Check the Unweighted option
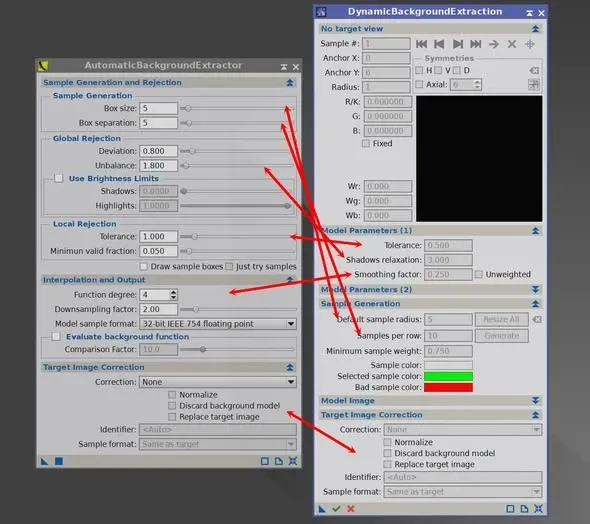The image size is (590, 524). (479, 274)
